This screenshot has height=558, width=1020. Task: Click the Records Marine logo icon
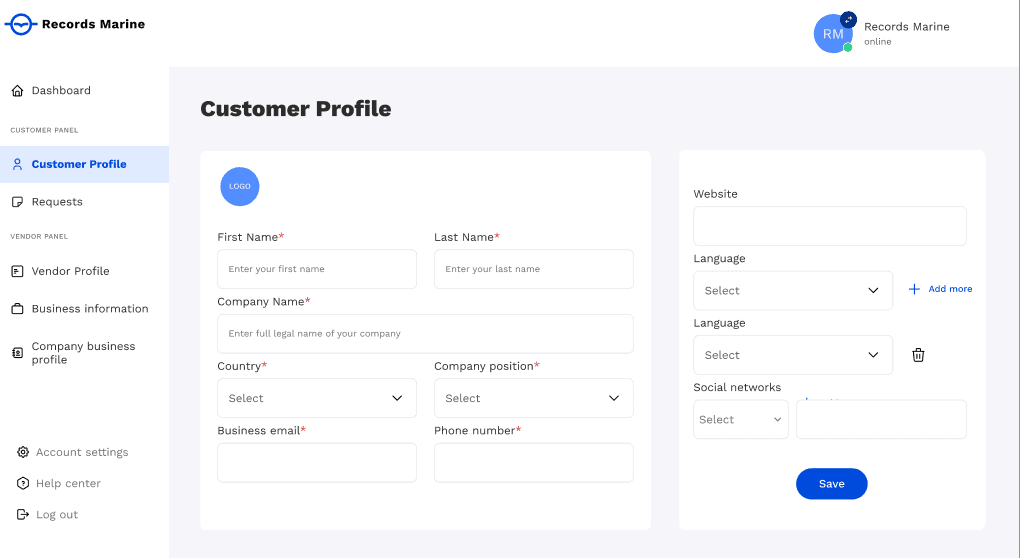tap(20, 25)
